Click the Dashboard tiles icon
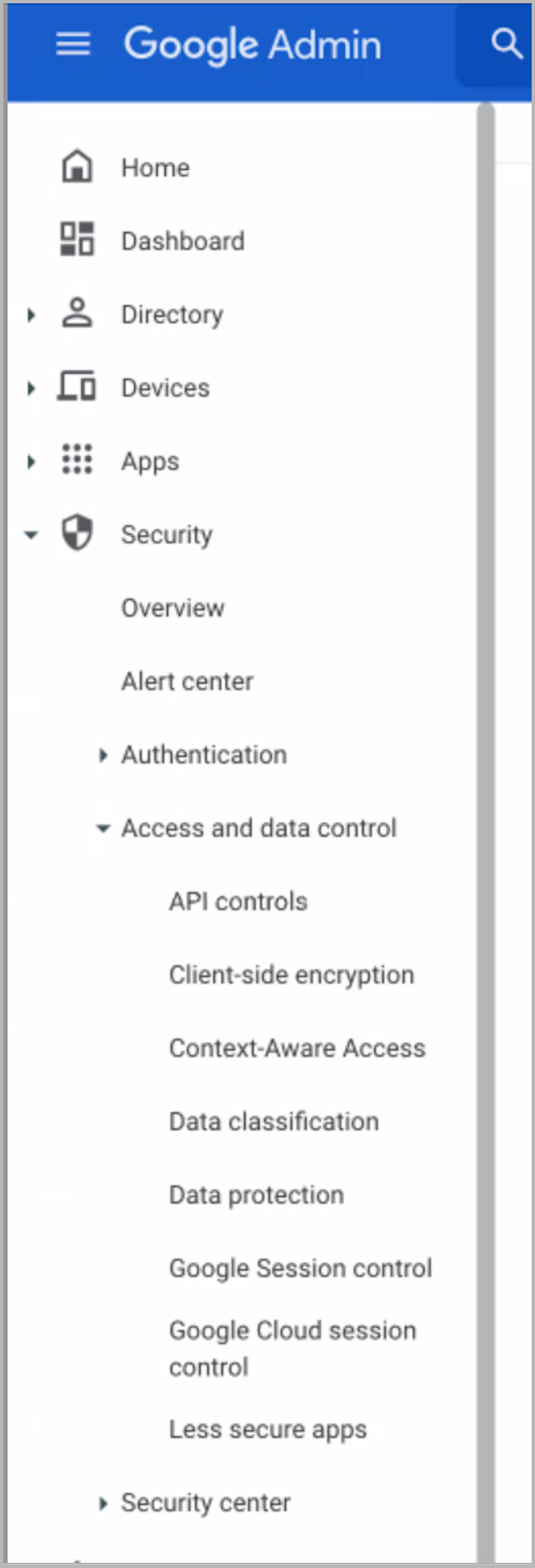Viewport: 535px width, 1568px height. pyautogui.click(x=77, y=240)
